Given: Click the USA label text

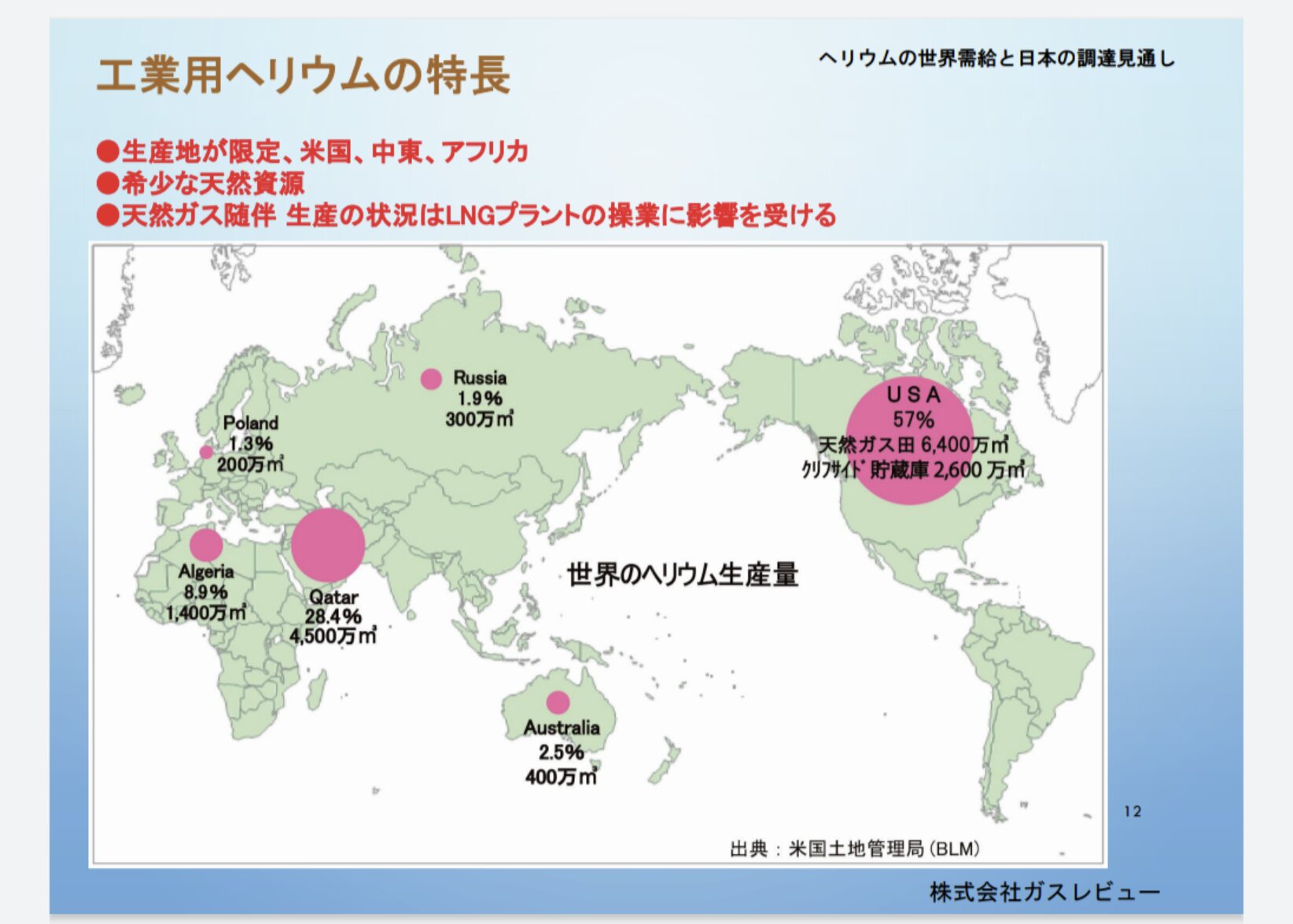Looking at the screenshot, I should pos(914,394).
